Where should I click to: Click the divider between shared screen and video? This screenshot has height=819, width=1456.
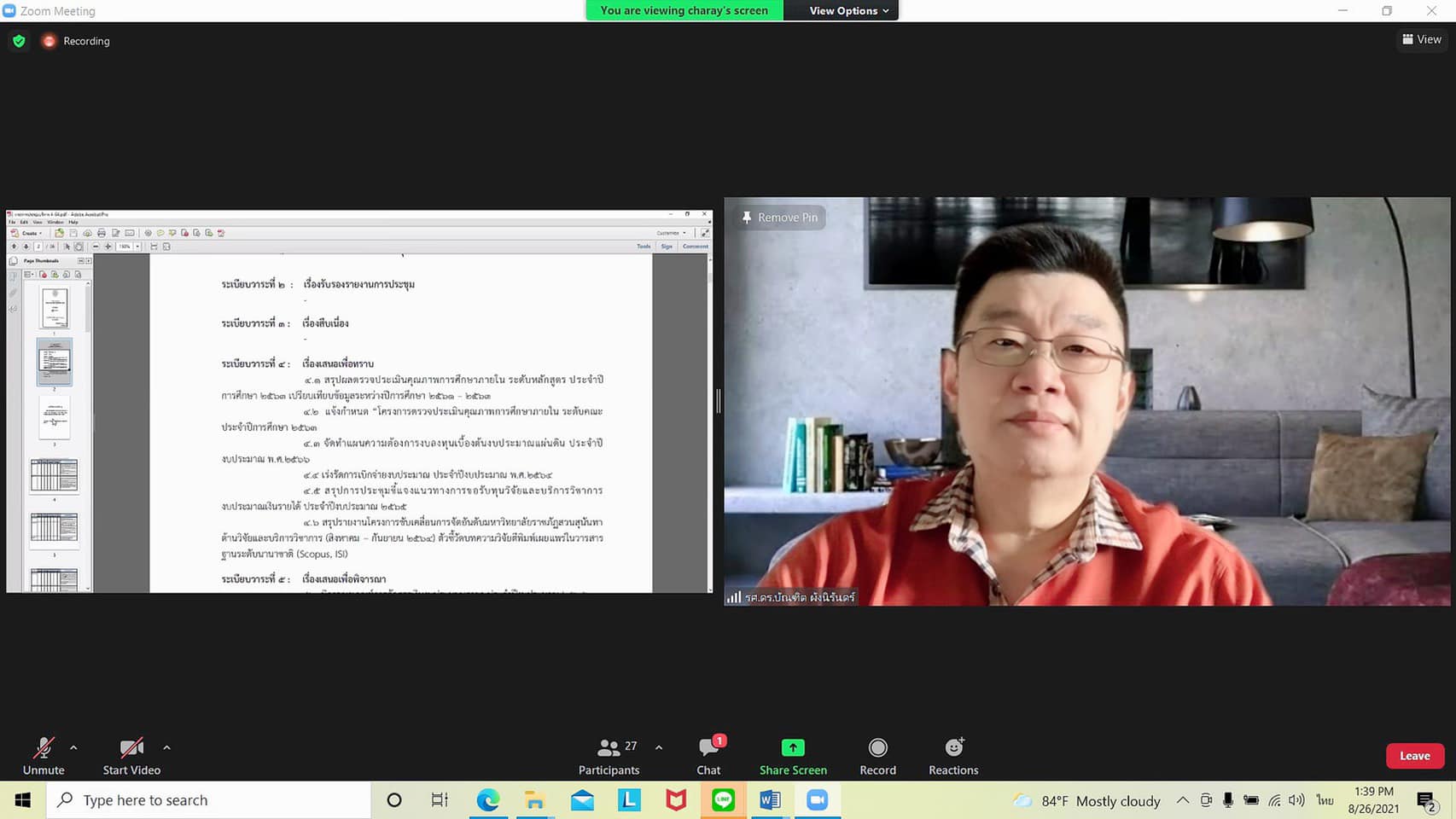[719, 401]
